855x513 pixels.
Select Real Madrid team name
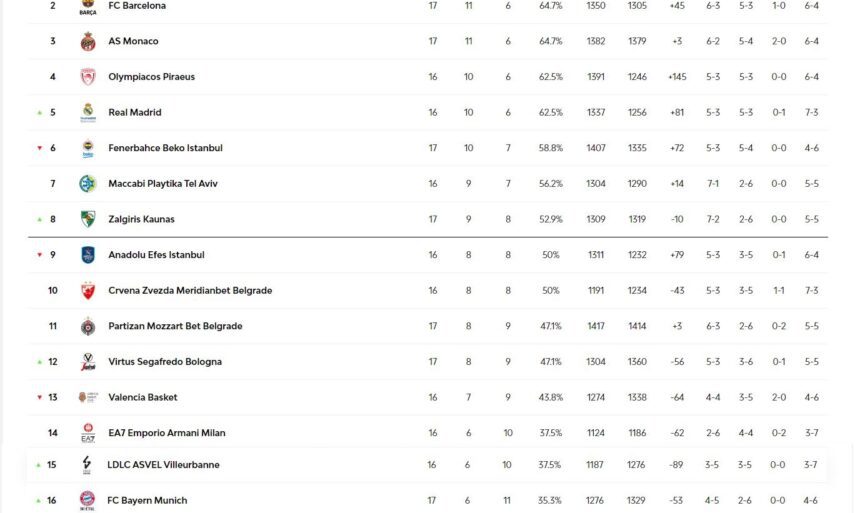coord(134,112)
